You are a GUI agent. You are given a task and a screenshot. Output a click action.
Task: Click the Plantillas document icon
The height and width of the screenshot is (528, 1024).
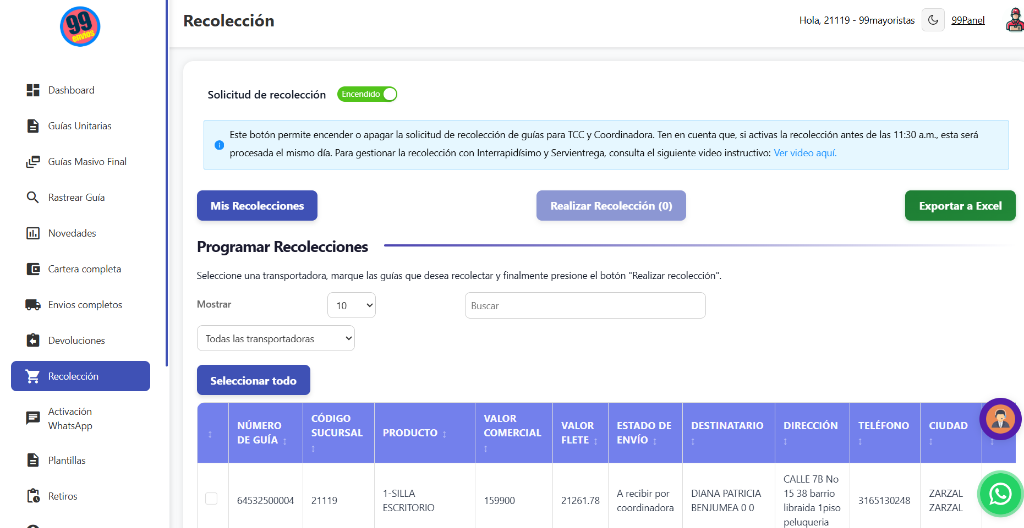(x=33, y=461)
